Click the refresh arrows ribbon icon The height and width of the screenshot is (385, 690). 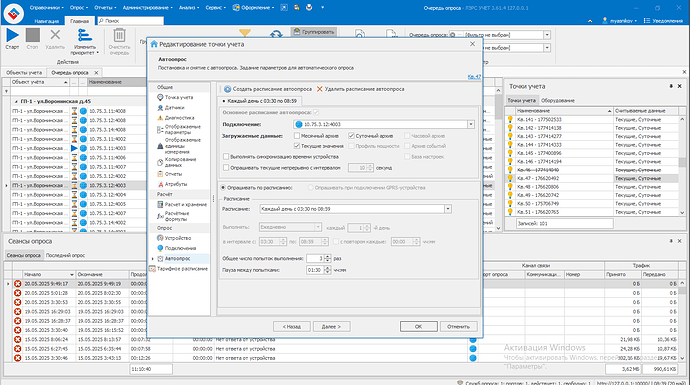coord(276,34)
